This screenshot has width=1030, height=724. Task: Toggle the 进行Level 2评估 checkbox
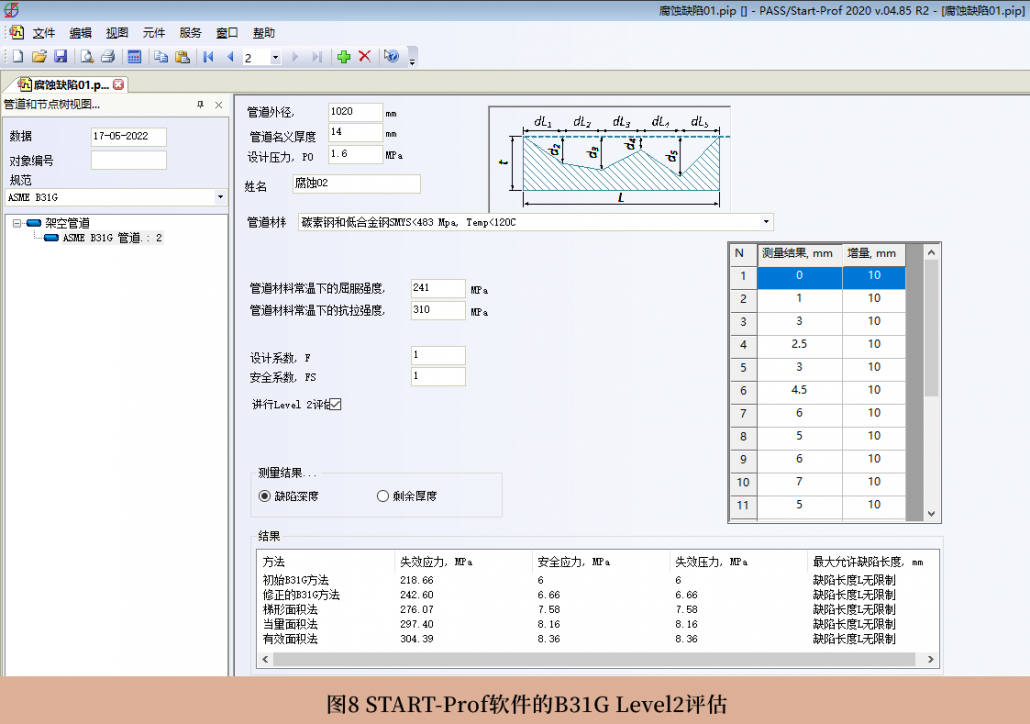click(335, 404)
